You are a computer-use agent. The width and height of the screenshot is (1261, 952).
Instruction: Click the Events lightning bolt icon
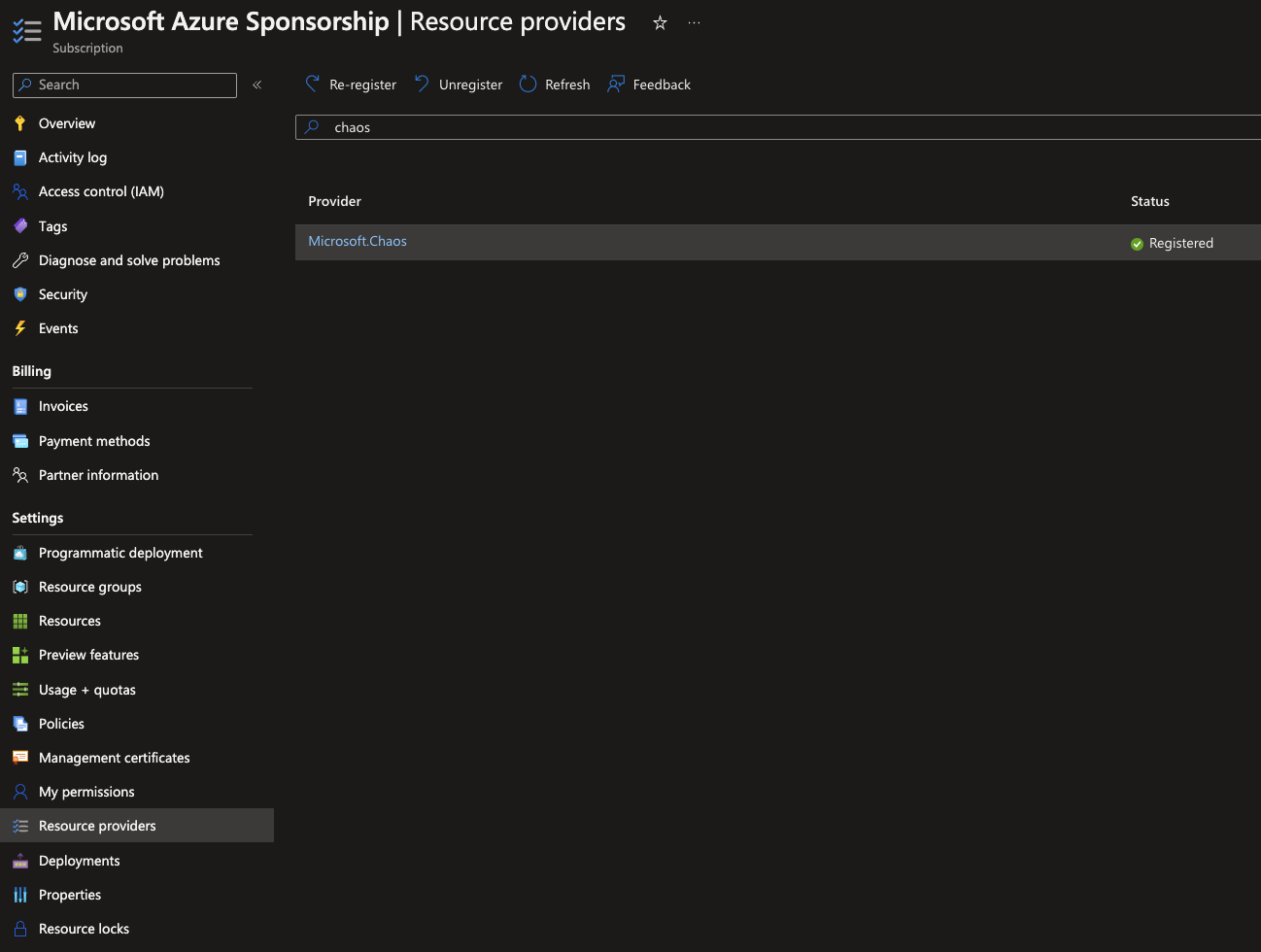[x=20, y=328]
